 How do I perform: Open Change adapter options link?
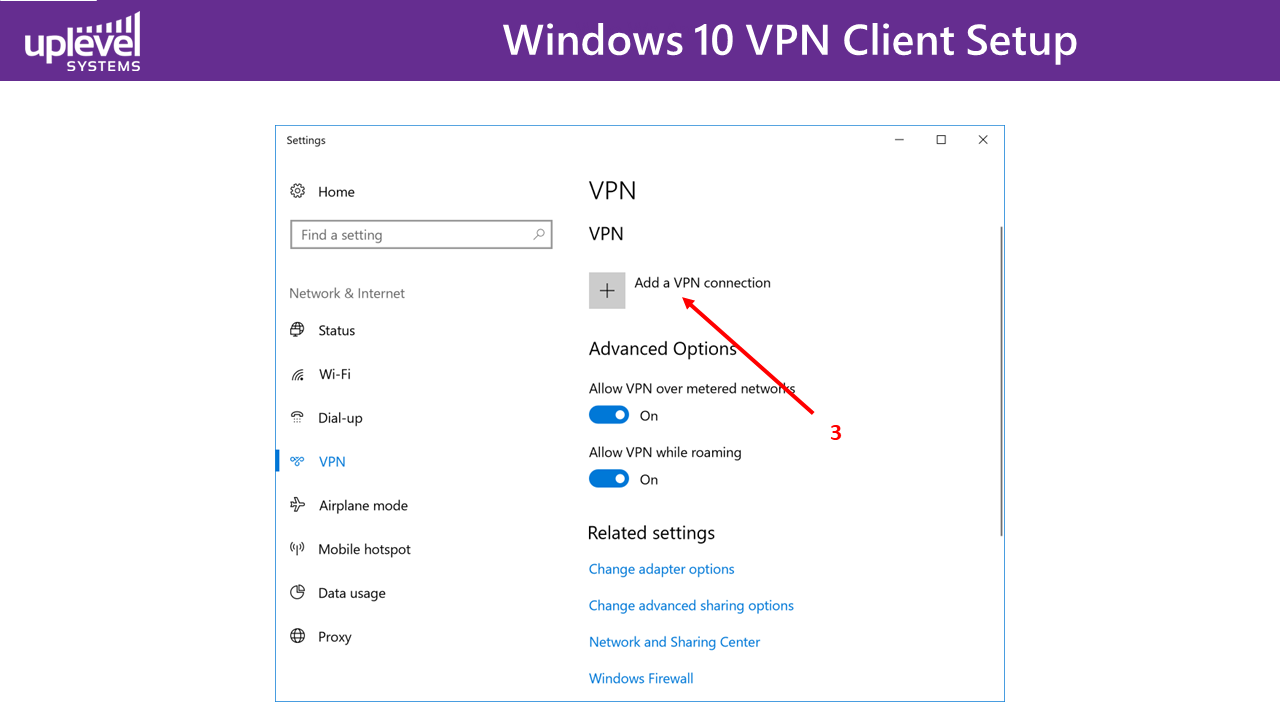[x=661, y=569]
